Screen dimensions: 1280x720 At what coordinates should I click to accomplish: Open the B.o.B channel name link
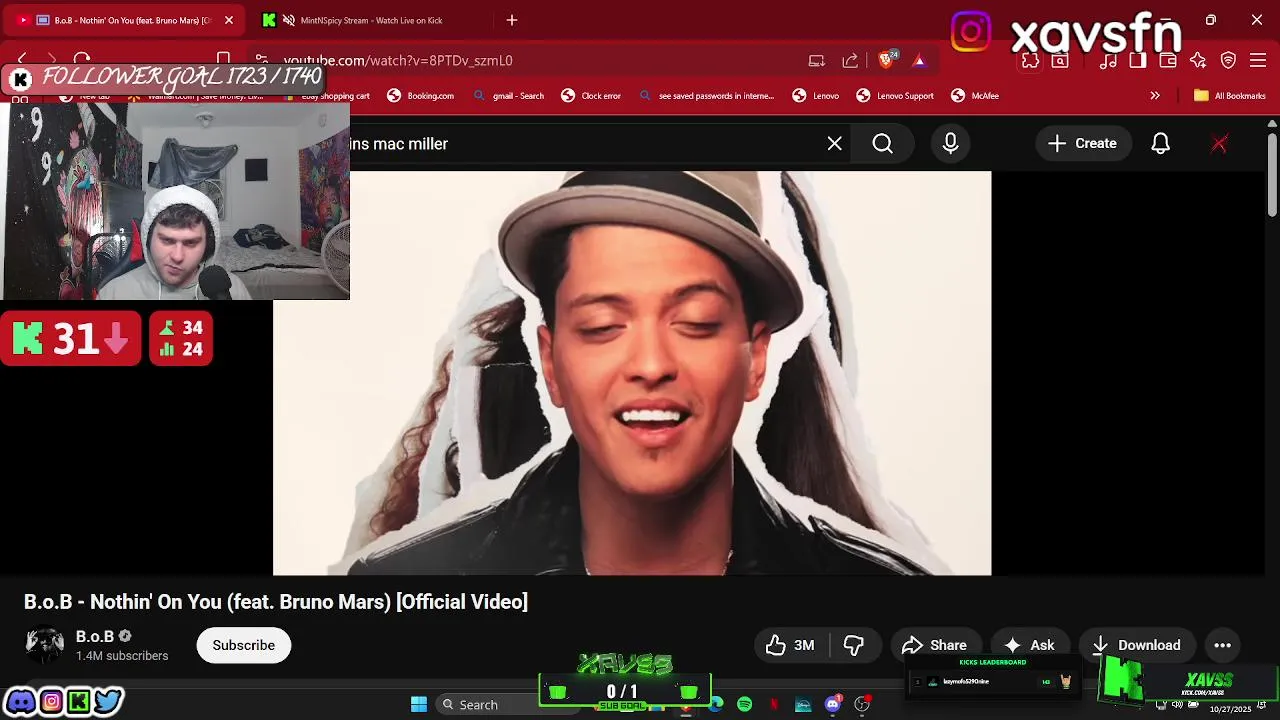pyautogui.click(x=95, y=636)
